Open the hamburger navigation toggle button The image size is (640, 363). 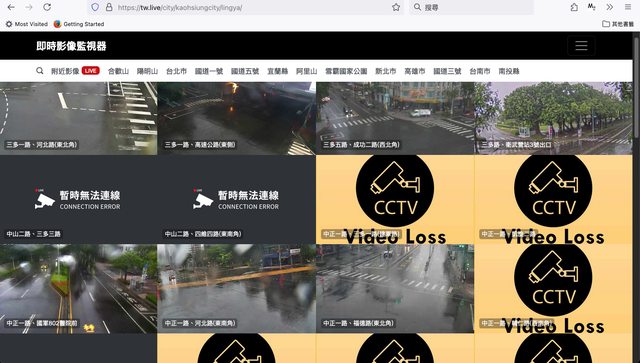tap(581, 46)
